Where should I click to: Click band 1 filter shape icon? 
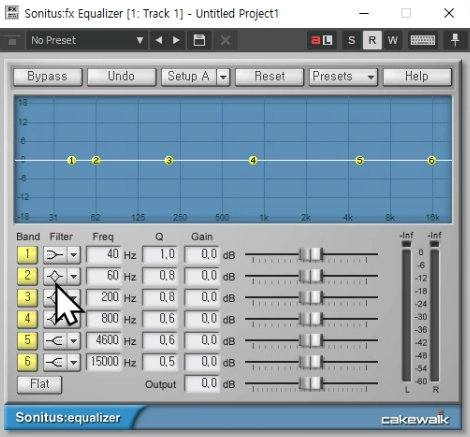(x=55, y=255)
